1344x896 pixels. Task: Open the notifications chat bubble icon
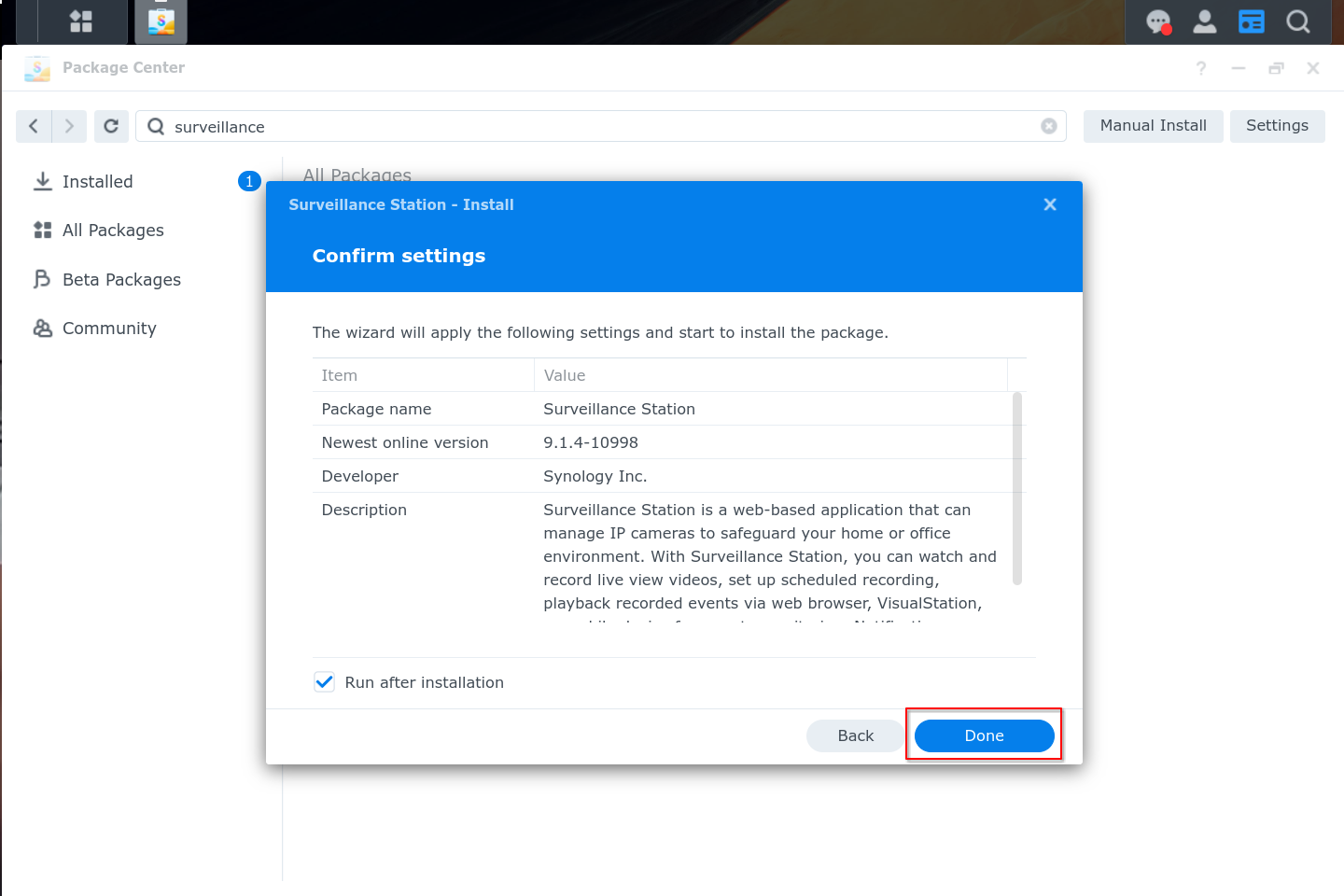(x=1158, y=21)
